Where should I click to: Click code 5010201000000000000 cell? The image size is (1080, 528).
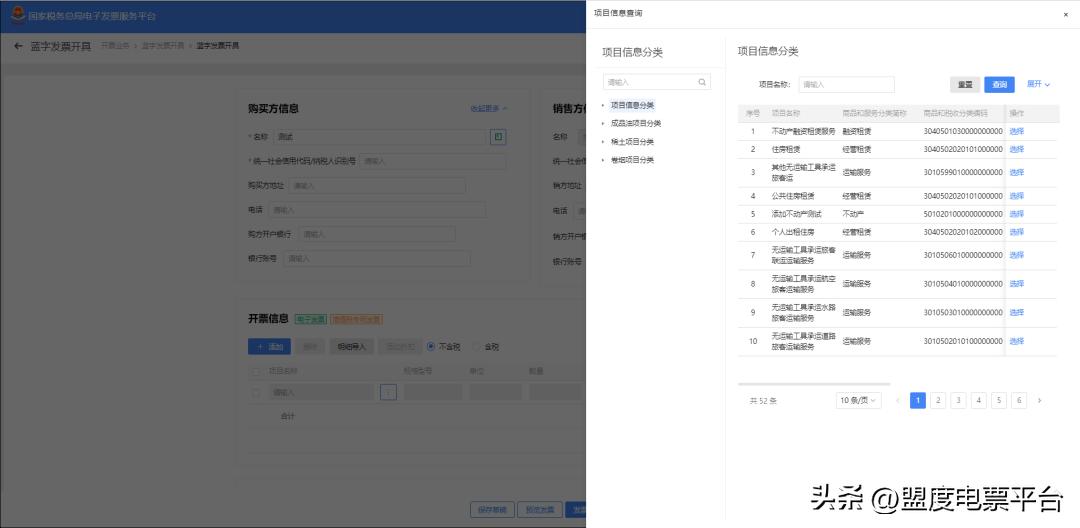[x=963, y=214]
